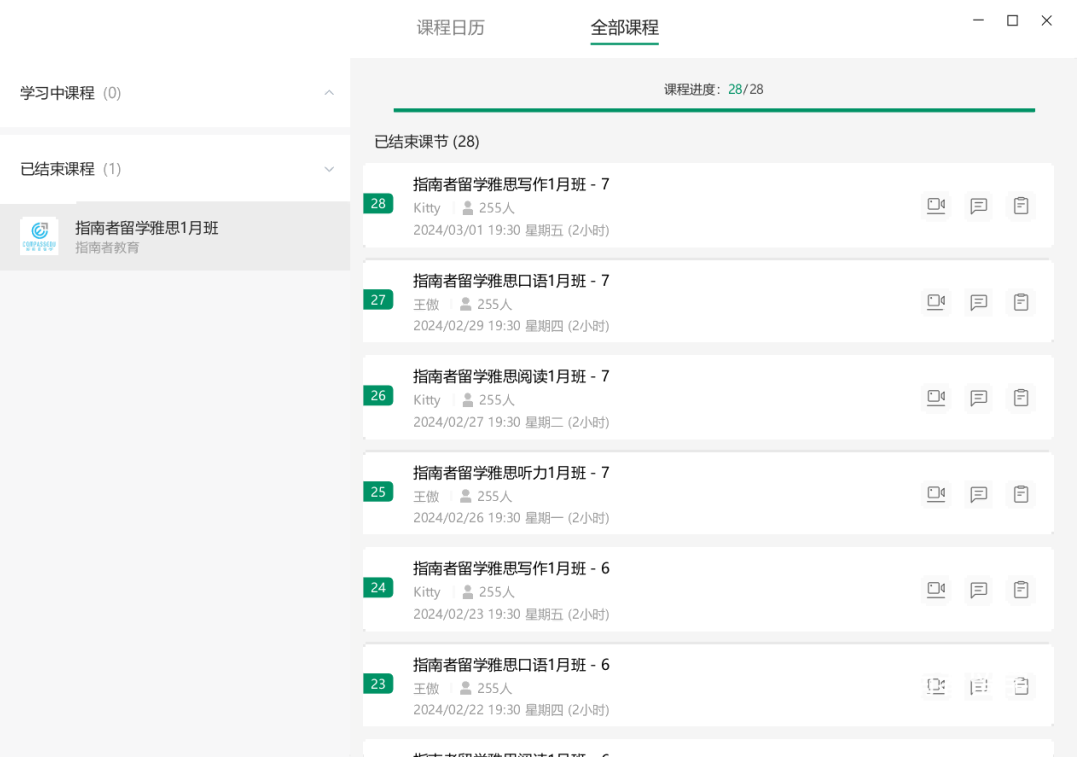Open lesson title 指南者留学雅思写作1月班 - 6

pyautogui.click(x=511, y=568)
